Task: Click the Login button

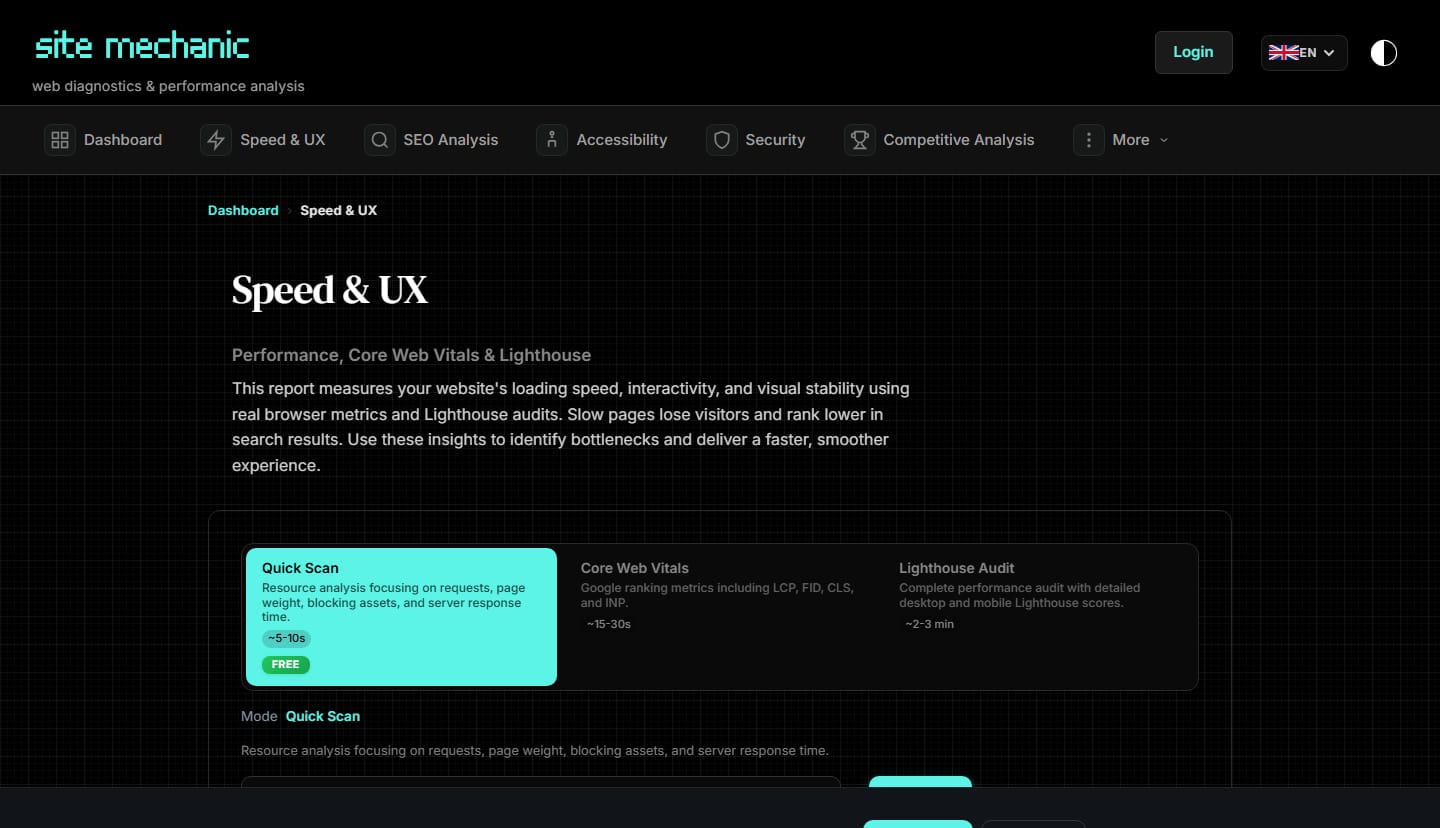Action: 1193,52
